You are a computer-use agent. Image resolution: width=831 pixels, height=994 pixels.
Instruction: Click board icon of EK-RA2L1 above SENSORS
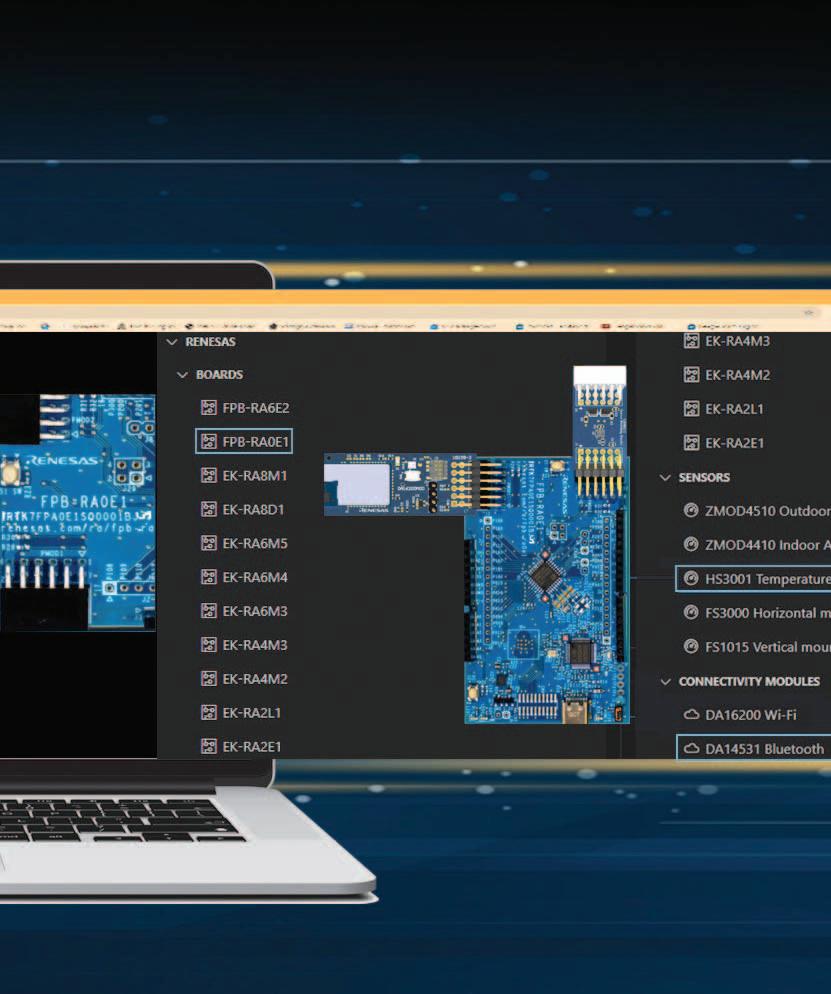tap(692, 409)
